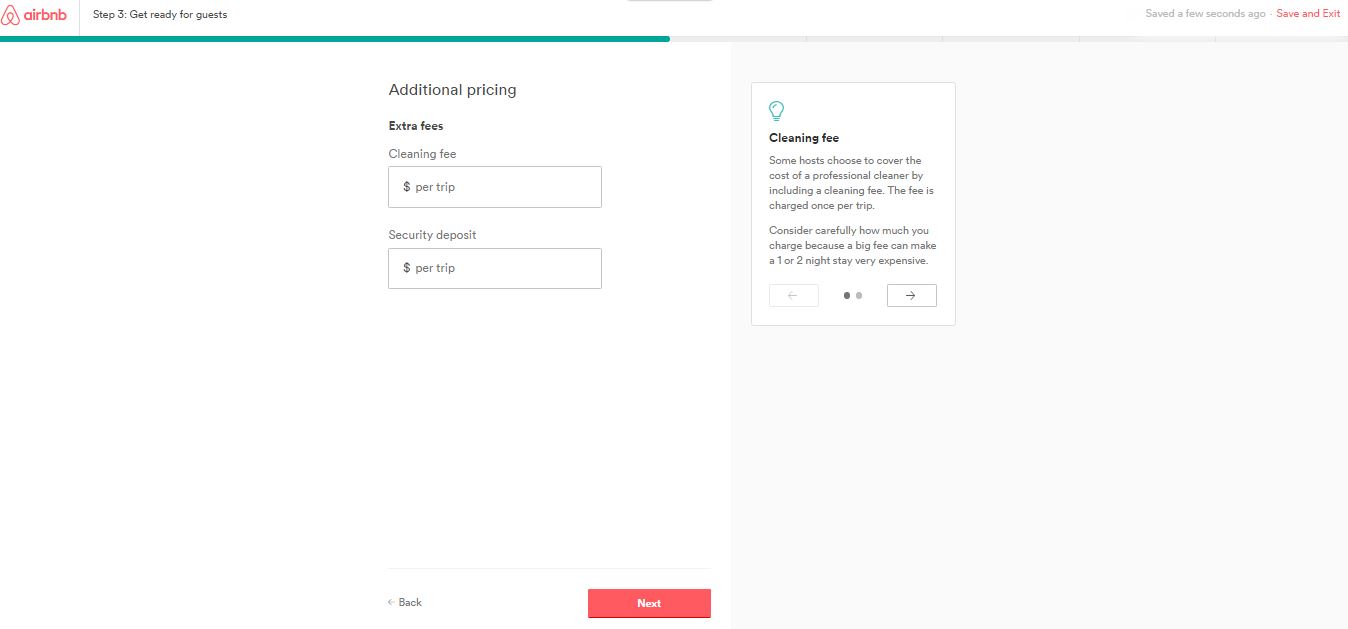Click the Airbnb logo
This screenshot has height=629, width=1348.
pos(34,15)
